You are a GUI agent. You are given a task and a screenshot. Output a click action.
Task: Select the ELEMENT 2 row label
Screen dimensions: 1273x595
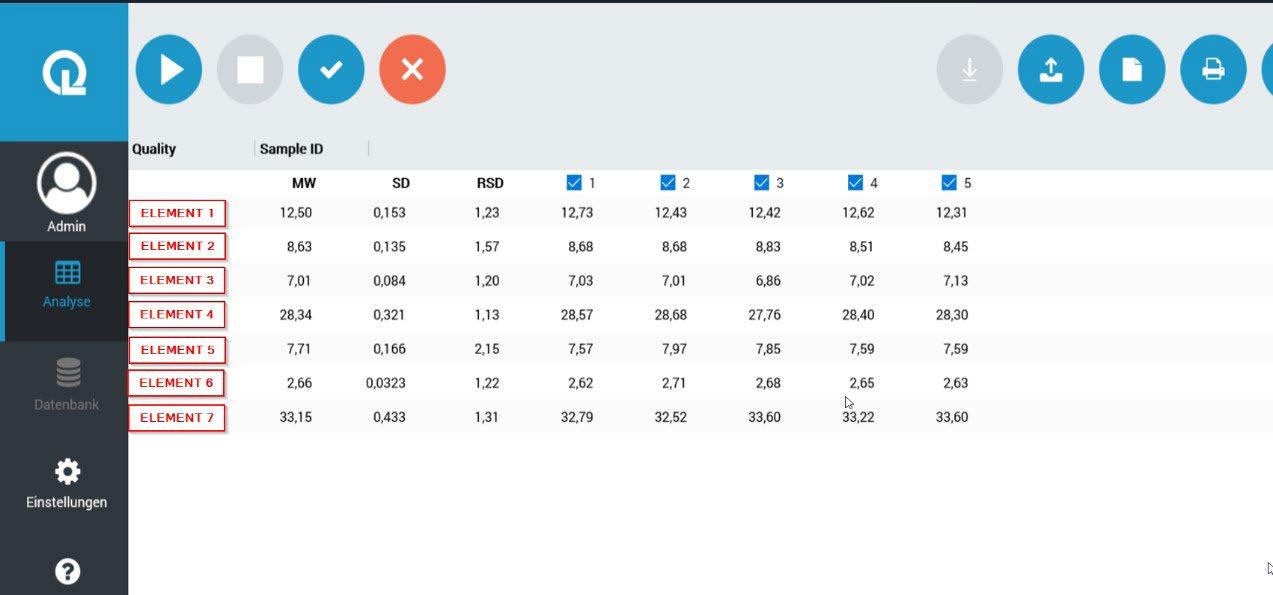[x=177, y=246]
